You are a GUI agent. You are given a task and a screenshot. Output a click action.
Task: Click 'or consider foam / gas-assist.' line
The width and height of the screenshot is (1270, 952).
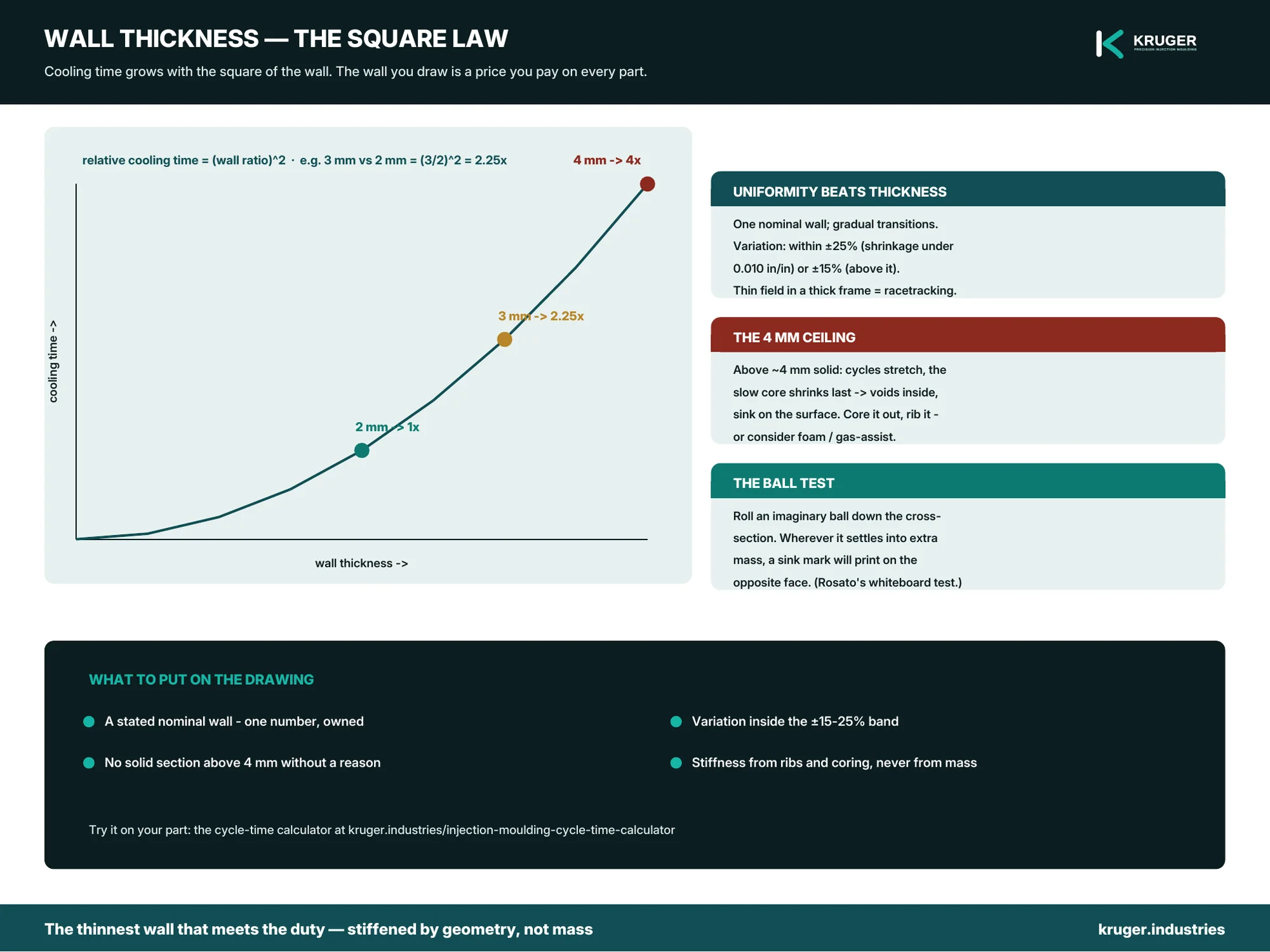pos(814,437)
